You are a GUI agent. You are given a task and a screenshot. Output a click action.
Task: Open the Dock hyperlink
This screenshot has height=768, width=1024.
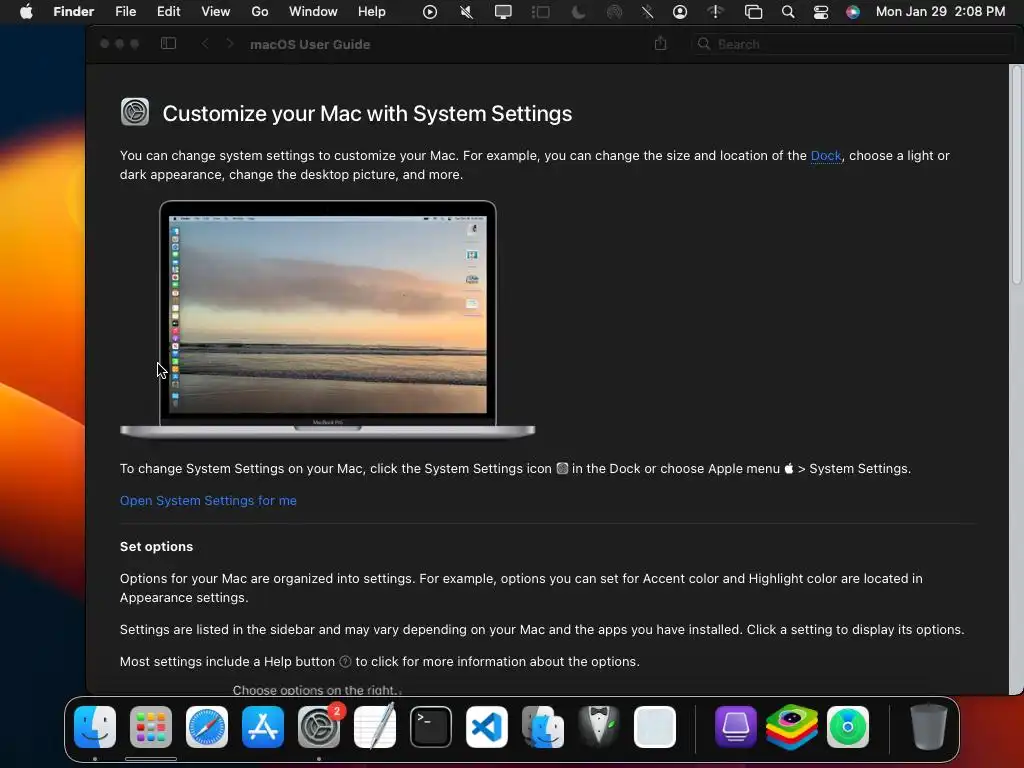tap(825, 155)
